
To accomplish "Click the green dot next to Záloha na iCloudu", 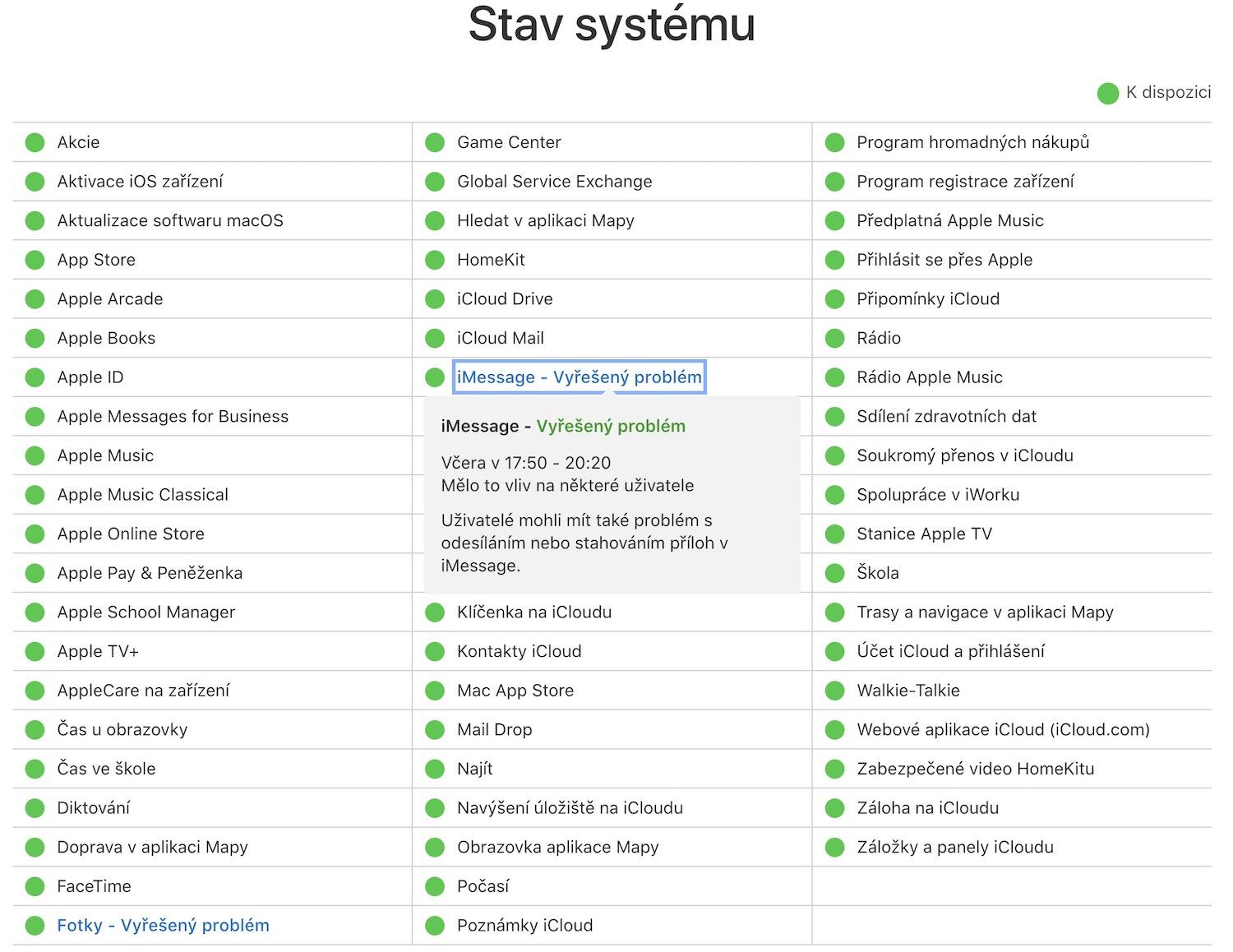I will point(834,809).
